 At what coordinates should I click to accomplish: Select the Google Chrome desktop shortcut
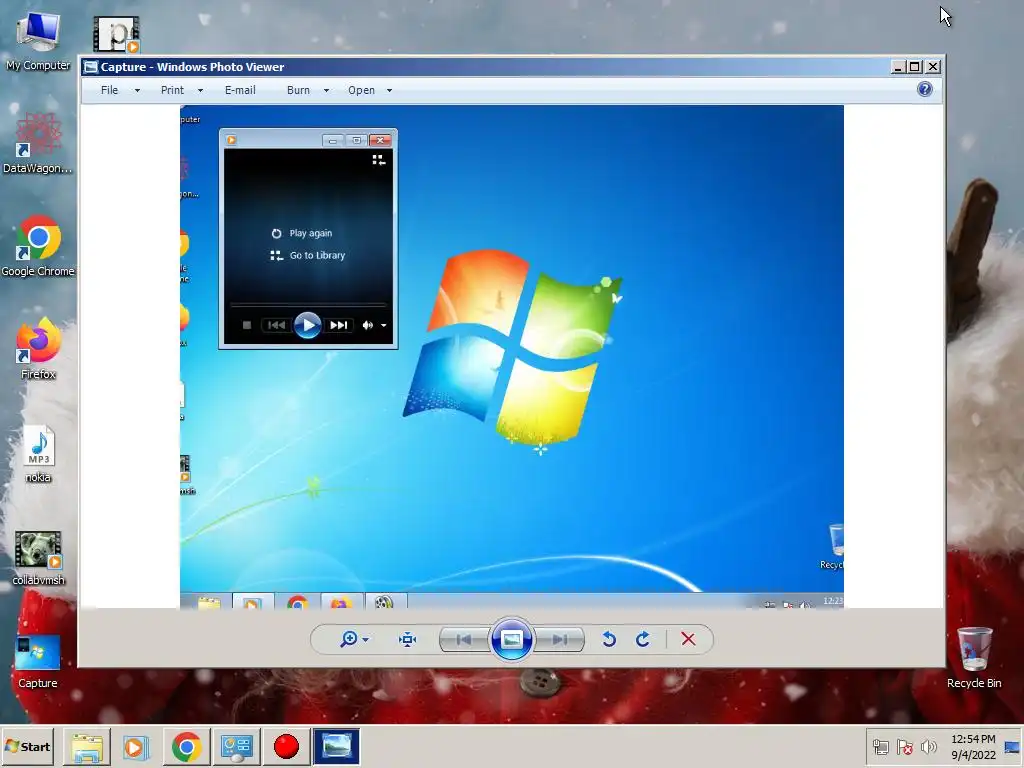point(38,246)
